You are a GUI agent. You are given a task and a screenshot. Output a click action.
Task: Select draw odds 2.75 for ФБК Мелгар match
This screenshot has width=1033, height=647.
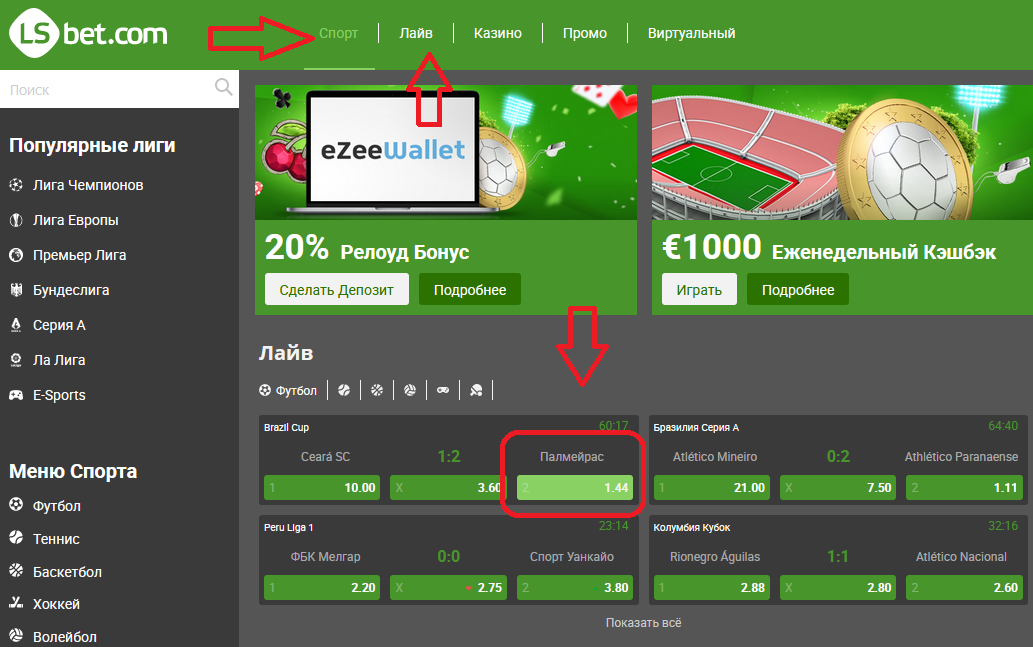tap(448, 588)
